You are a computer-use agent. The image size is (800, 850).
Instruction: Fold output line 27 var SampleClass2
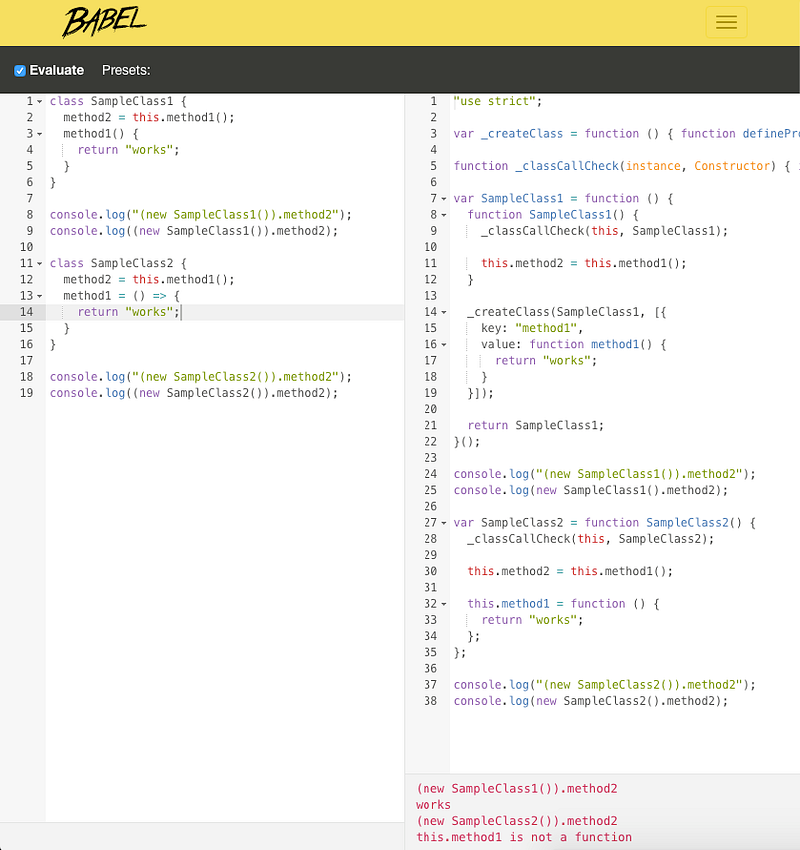point(444,523)
